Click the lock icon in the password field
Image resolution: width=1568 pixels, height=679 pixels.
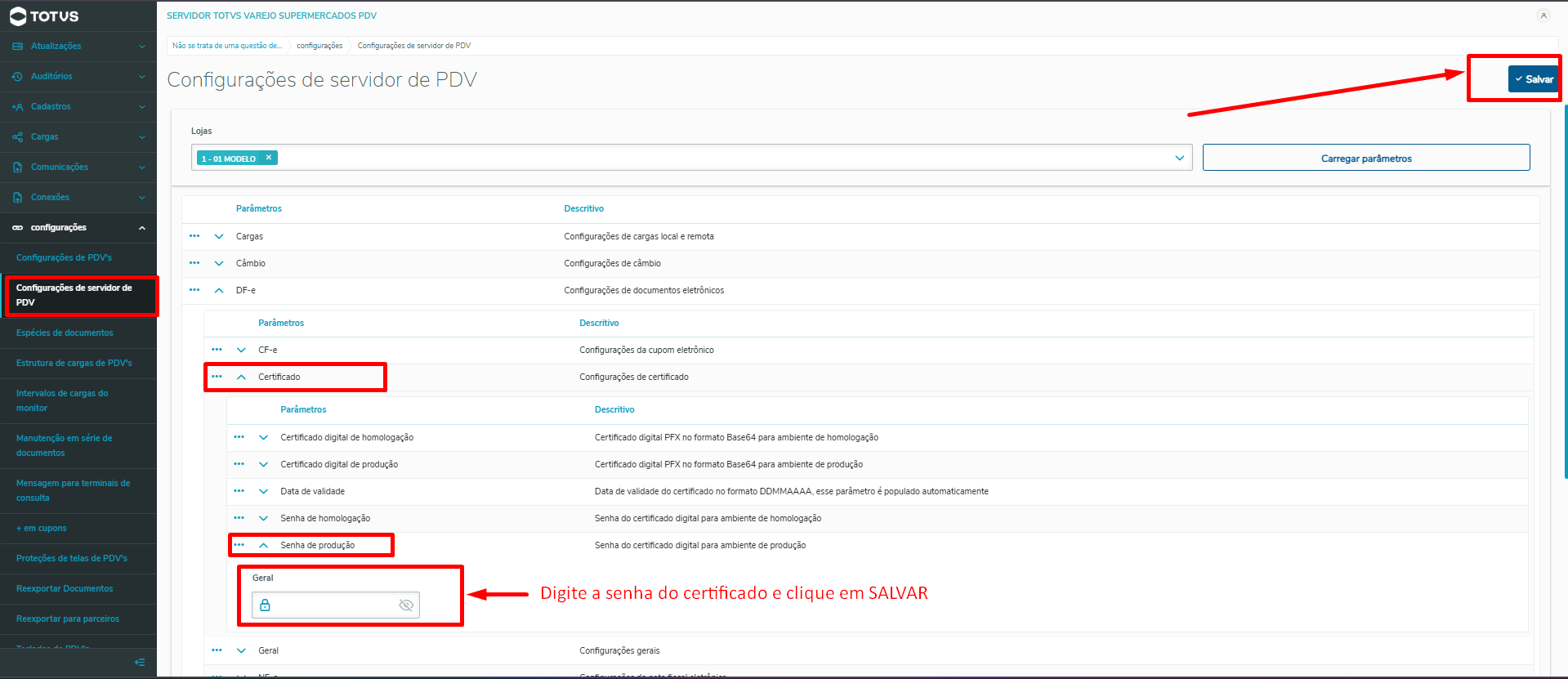(265, 605)
